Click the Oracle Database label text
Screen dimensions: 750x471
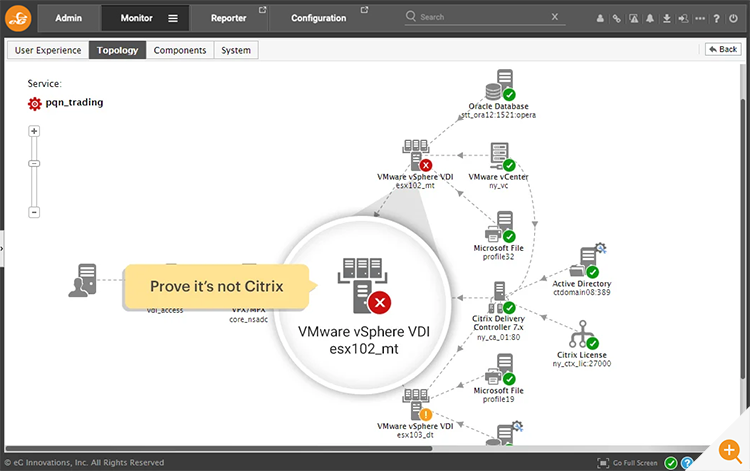(498, 106)
